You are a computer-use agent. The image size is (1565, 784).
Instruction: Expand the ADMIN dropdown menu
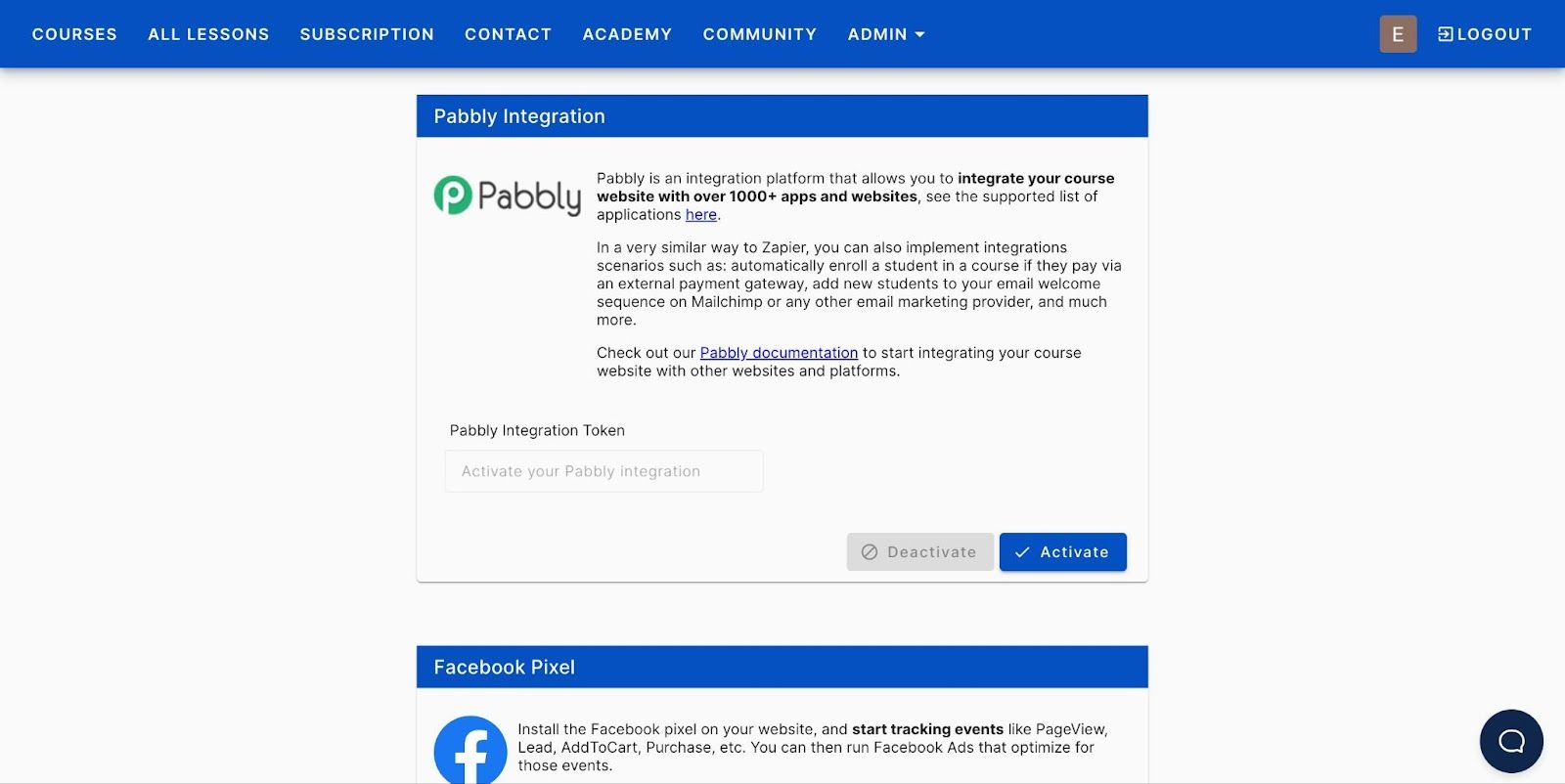point(884,33)
